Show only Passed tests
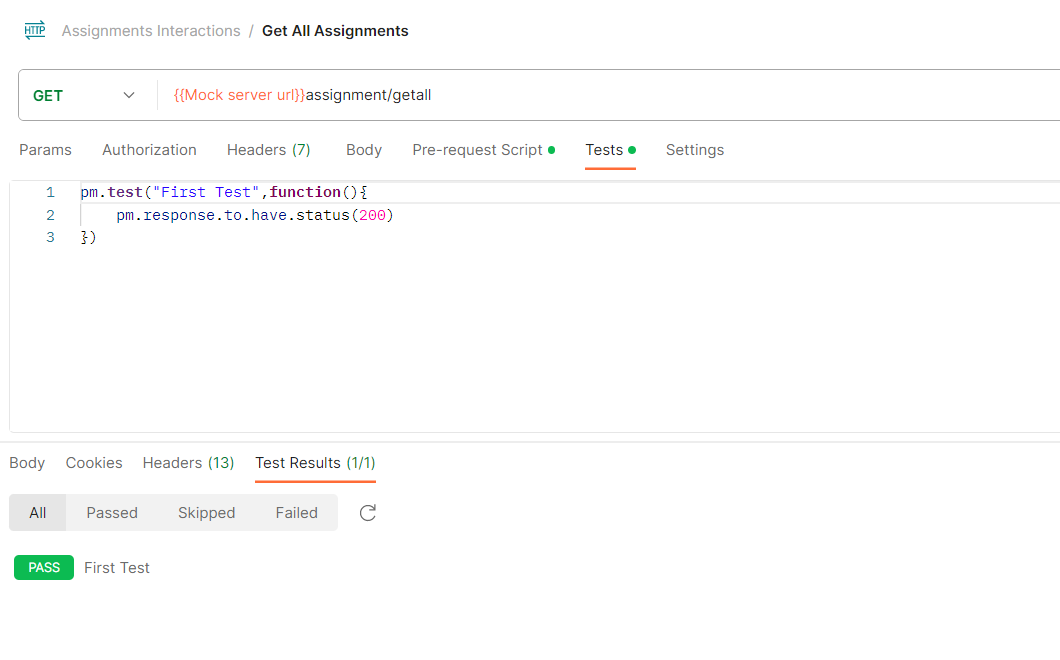The image size is (1060, 660). click(112, 513)
